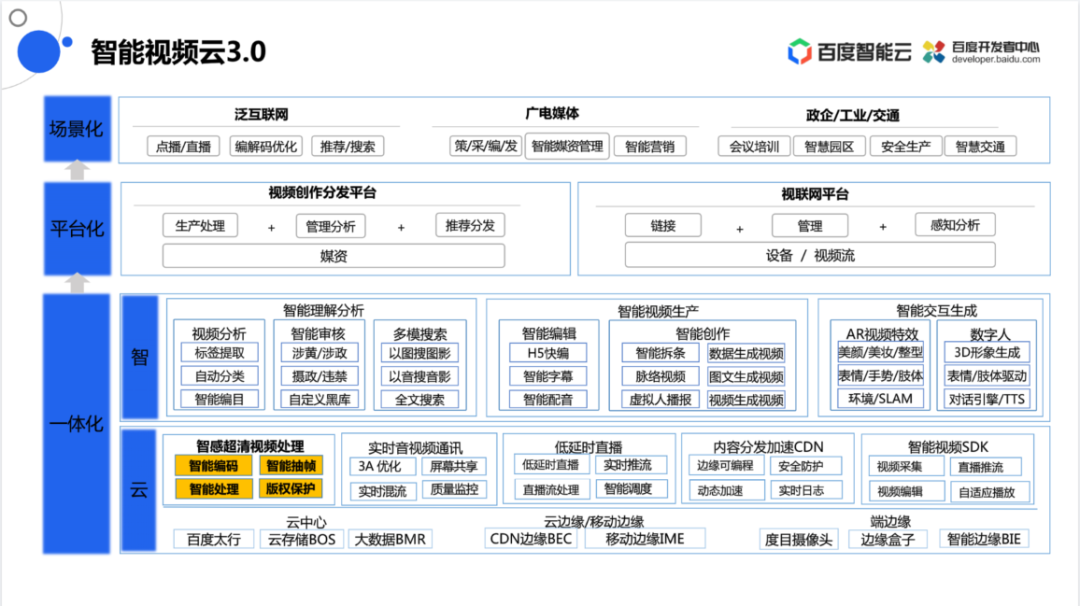
Task: Click the 安全生产 box
Action: pos(906,146)
